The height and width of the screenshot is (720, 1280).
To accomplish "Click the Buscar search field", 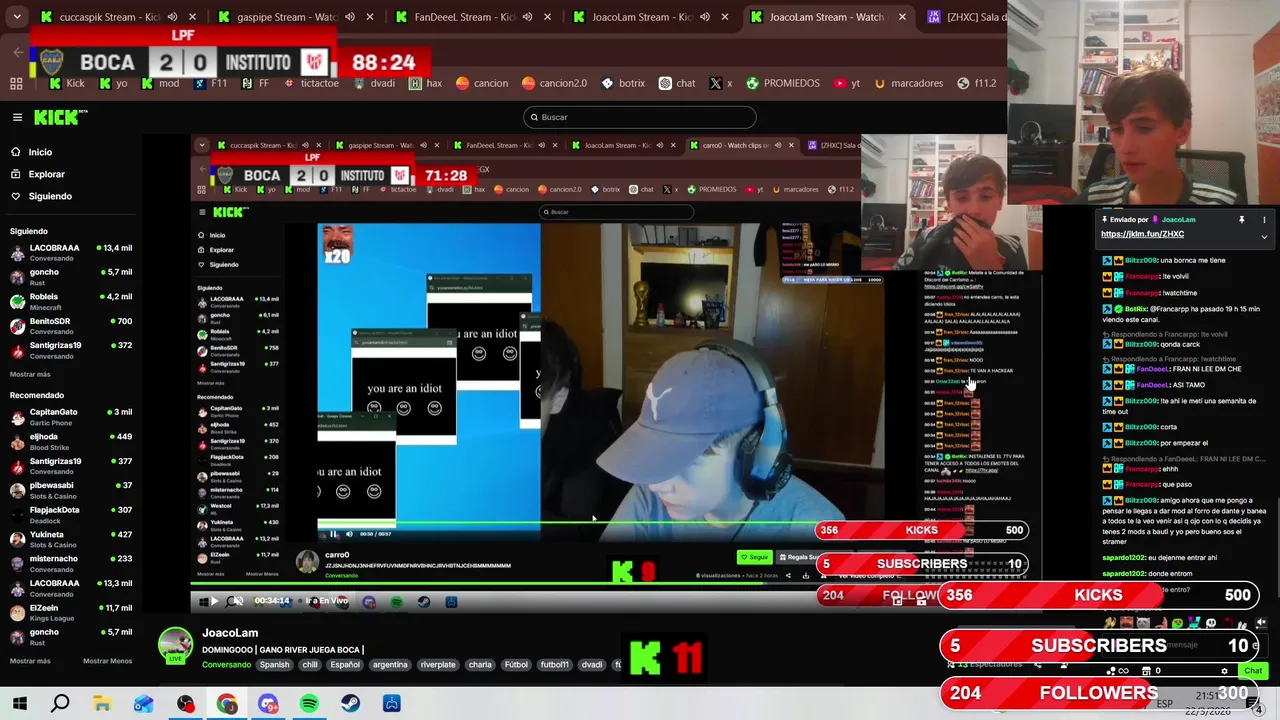I will (640, 117).
